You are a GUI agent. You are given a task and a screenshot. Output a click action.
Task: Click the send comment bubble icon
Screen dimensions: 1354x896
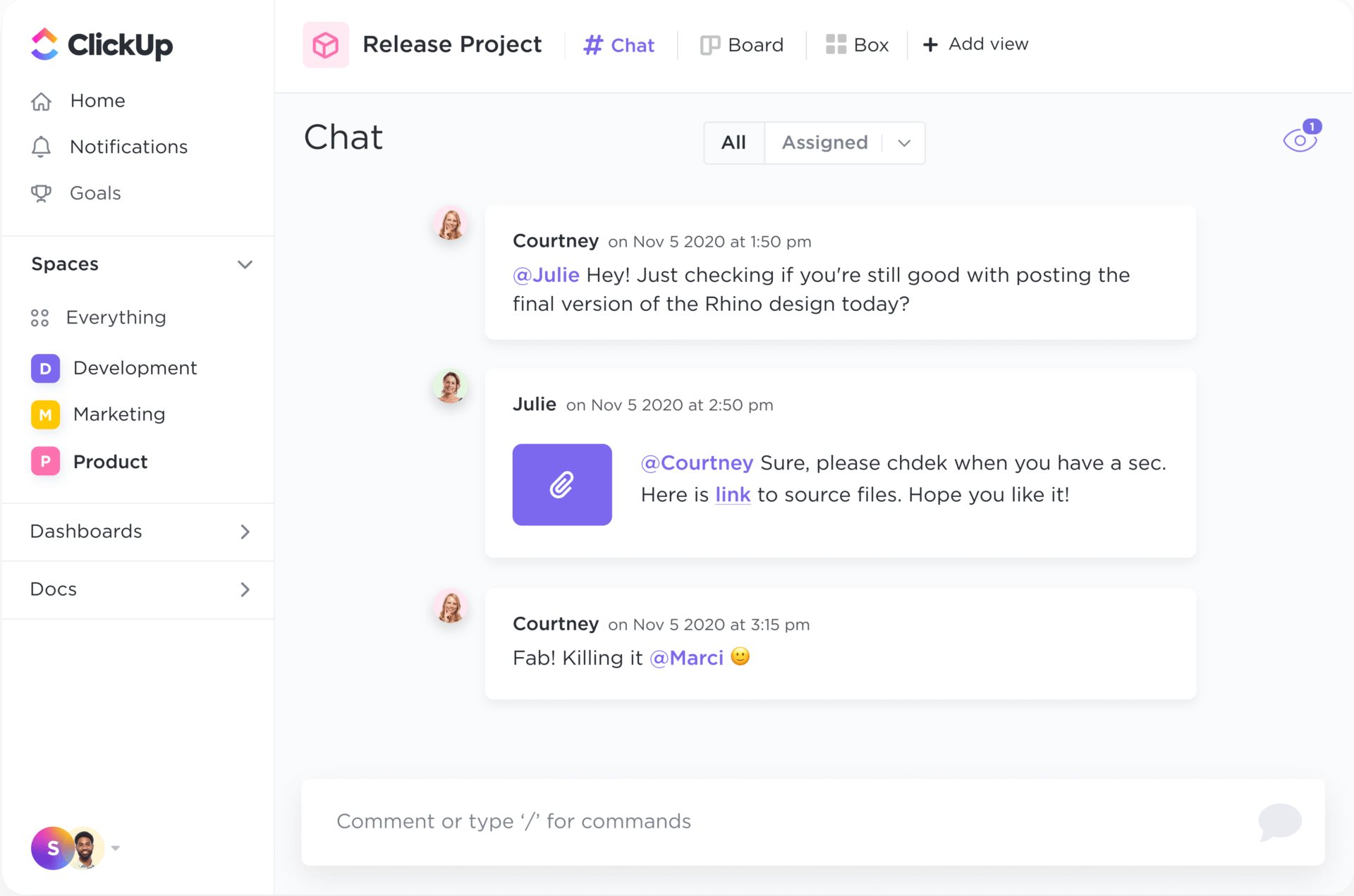(1281, 822)
